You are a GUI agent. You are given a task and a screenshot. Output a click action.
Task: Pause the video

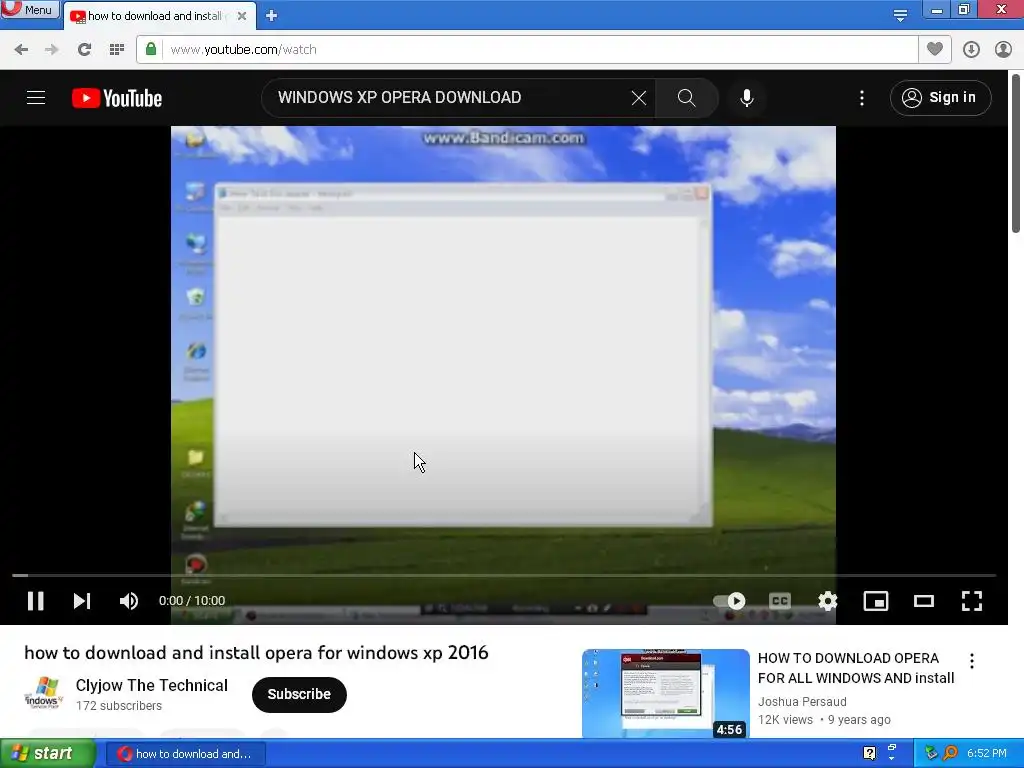click(x=36, y=601)
